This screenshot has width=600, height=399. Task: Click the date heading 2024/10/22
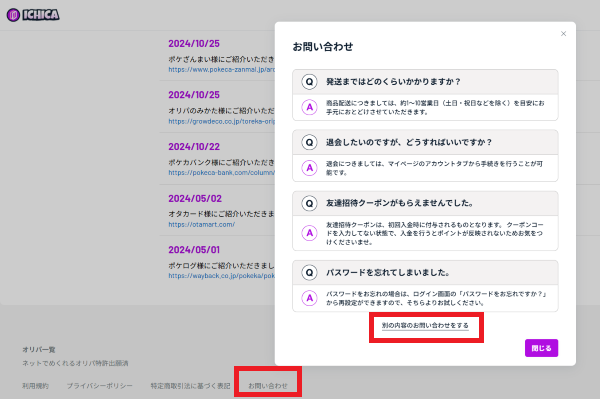coord(194,147)
